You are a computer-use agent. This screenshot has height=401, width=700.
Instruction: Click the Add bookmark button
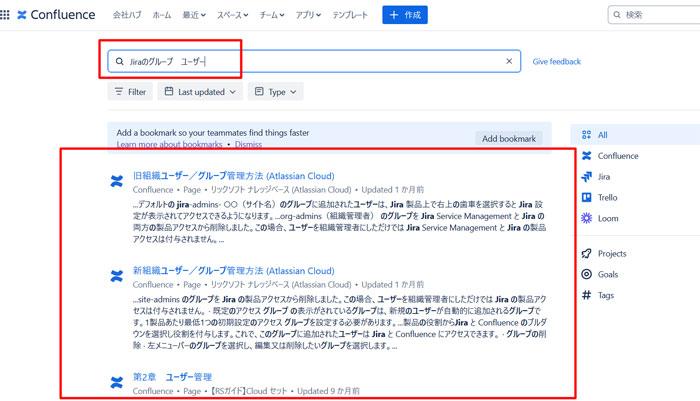(509, 139)
